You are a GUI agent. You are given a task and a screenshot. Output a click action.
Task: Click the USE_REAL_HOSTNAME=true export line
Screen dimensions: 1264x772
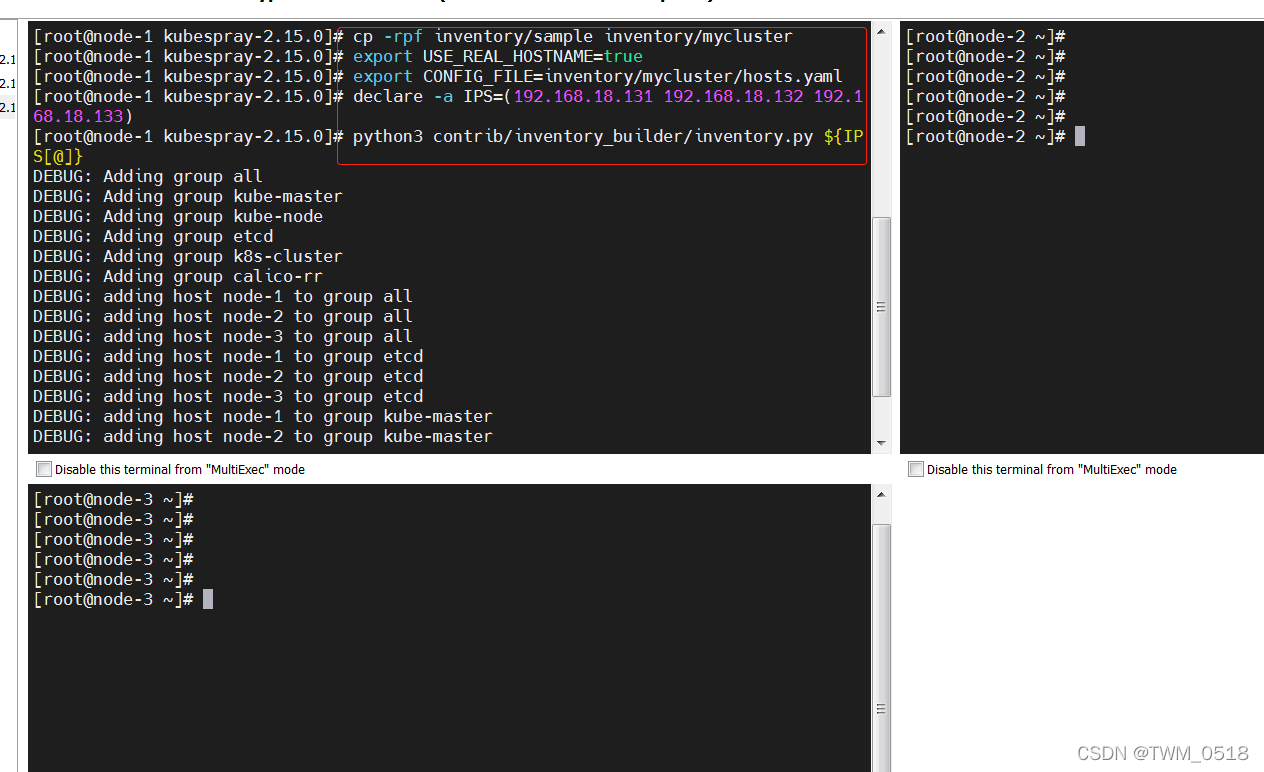pos(497,57)
